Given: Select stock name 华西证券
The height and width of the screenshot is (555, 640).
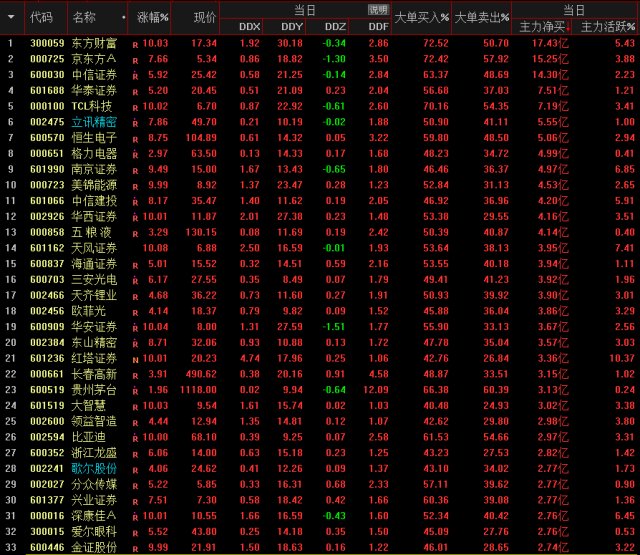Looking at the screenshot, I should 94,216.
